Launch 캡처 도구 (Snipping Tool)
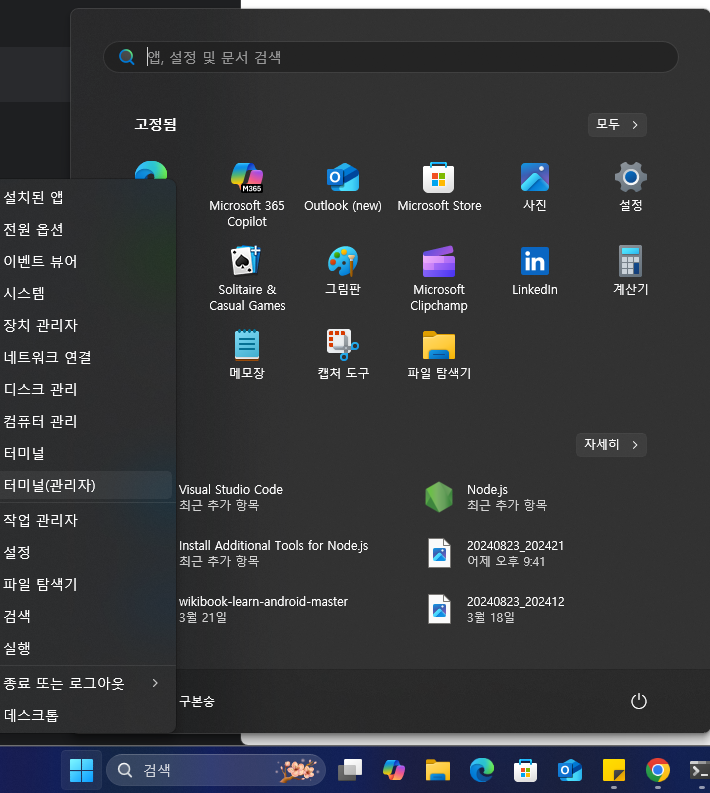The image size is (710, 793). tap(343, 355)
